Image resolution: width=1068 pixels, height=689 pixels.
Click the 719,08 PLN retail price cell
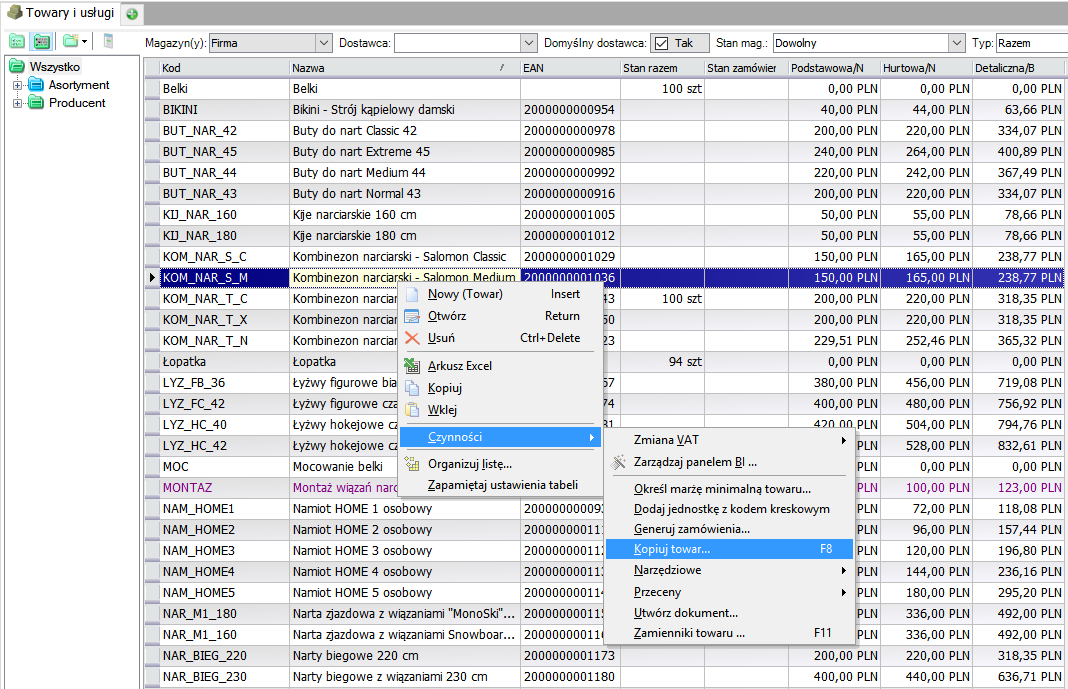tap(1018, 383)
